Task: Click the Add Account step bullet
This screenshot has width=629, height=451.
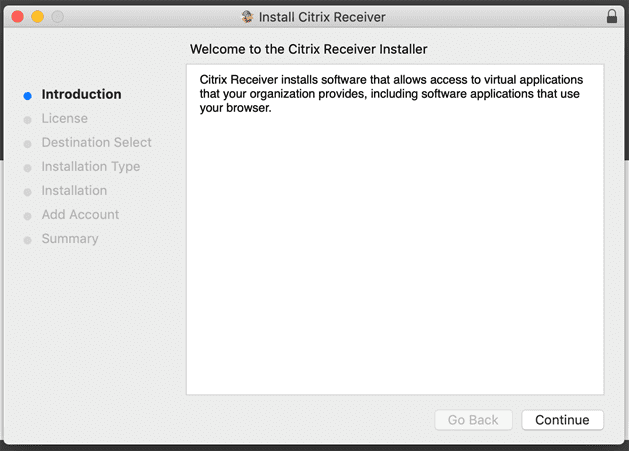Action: tap(27, 216)
